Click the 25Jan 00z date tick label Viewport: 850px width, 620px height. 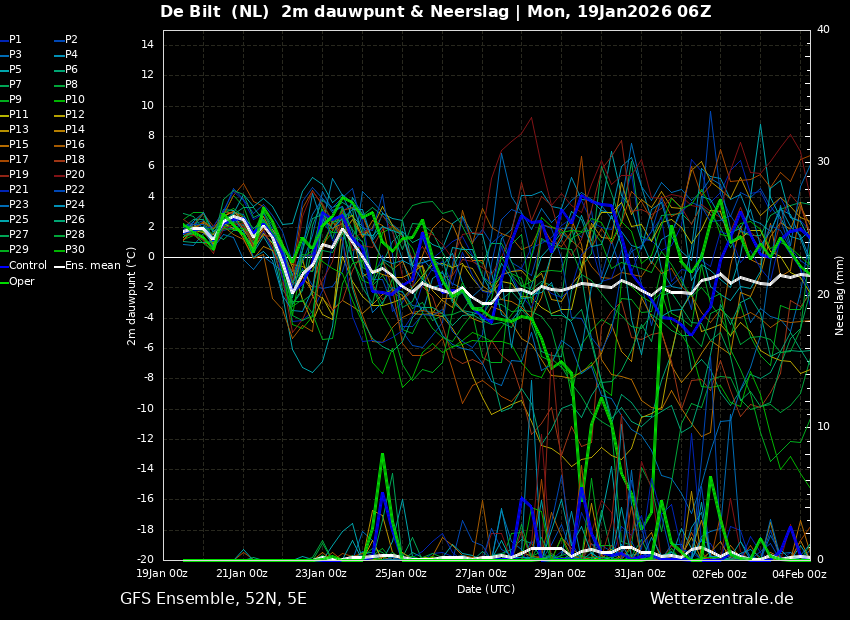(x=400, y=574)
